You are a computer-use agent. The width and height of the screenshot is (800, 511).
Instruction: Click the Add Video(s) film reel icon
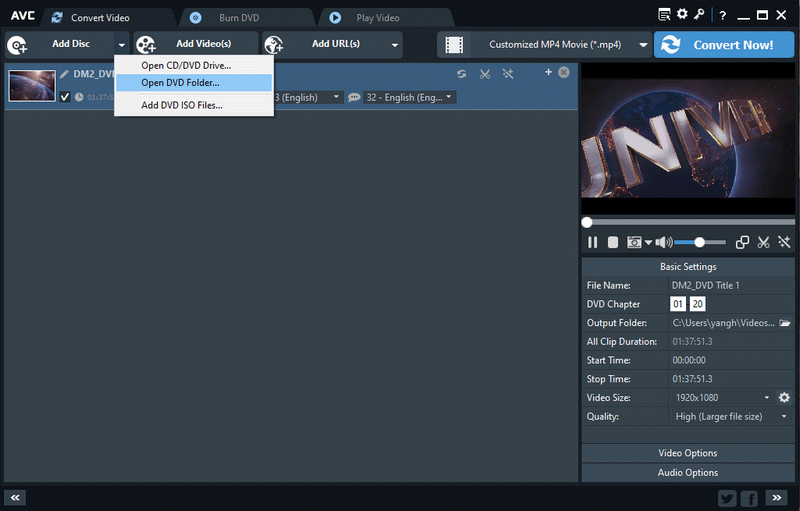pos(146,45)
